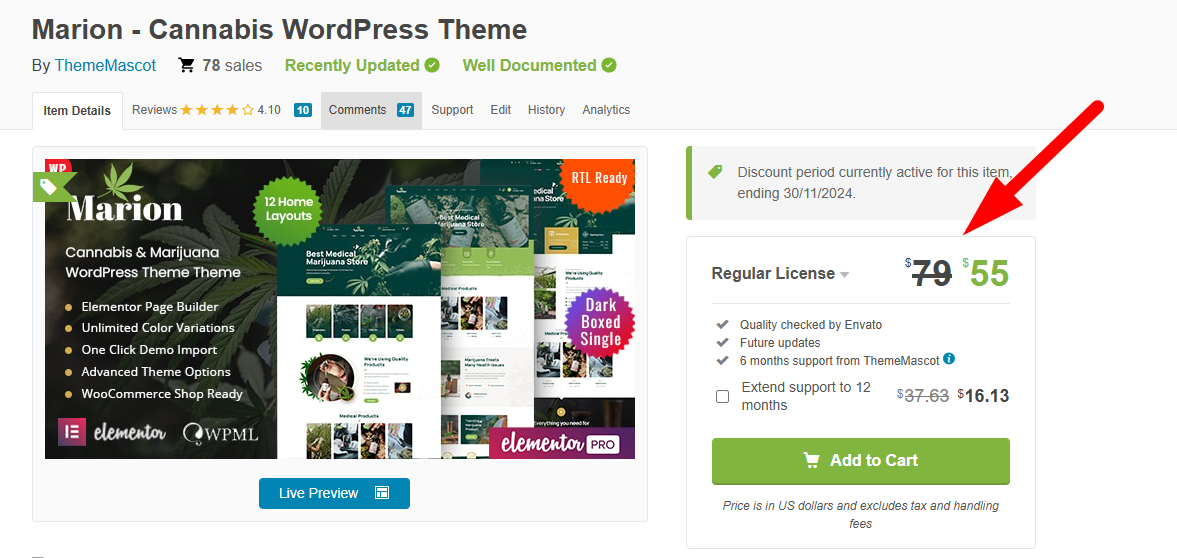Open the Support tab
Viewport: 1177px width, 558px height.
point(452,110)
